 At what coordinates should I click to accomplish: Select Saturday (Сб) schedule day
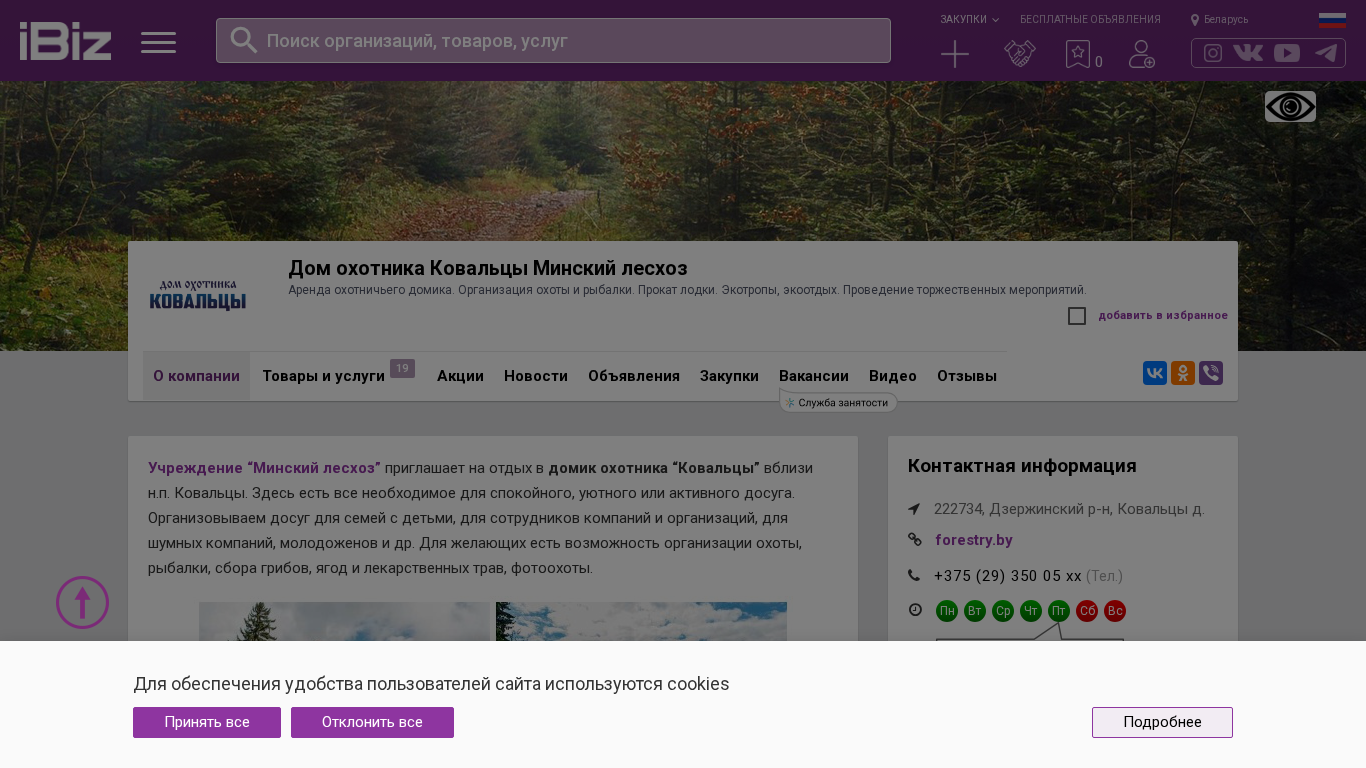click(1087, 611)
